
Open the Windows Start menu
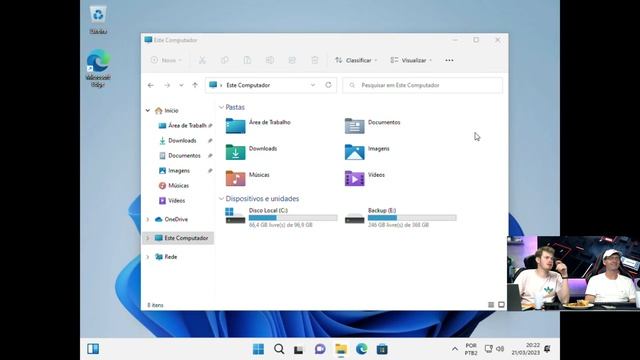(258, 349)
